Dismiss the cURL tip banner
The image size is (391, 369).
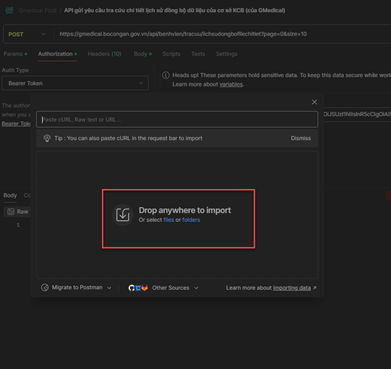pos(301,138)
